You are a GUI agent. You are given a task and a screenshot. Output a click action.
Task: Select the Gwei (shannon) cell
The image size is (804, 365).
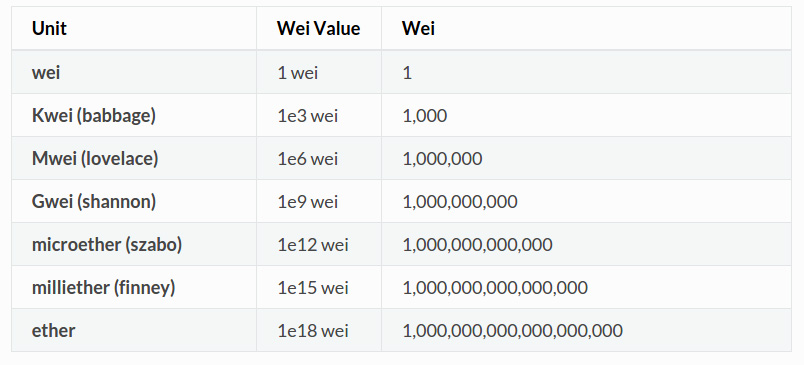click(x=134, y=201)
